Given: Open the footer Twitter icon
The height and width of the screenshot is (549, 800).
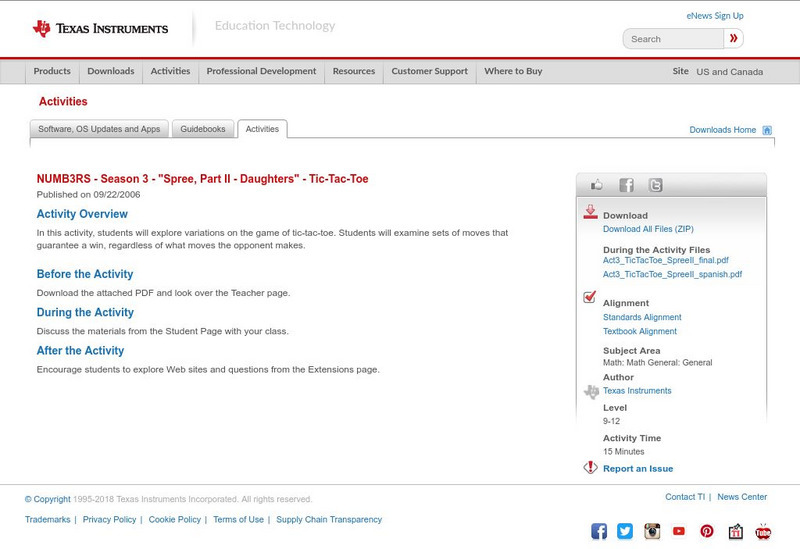Looking at the screenshot, I should pyautogui.click(x=625, y=531).
